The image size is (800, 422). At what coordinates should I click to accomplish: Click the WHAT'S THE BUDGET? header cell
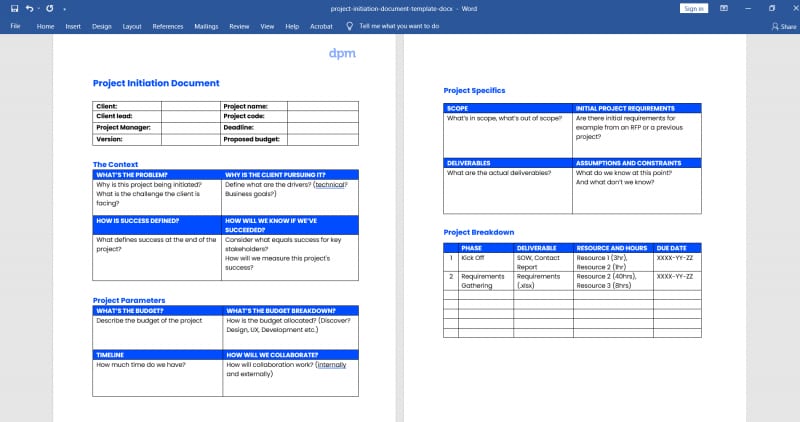pos(157,311)
